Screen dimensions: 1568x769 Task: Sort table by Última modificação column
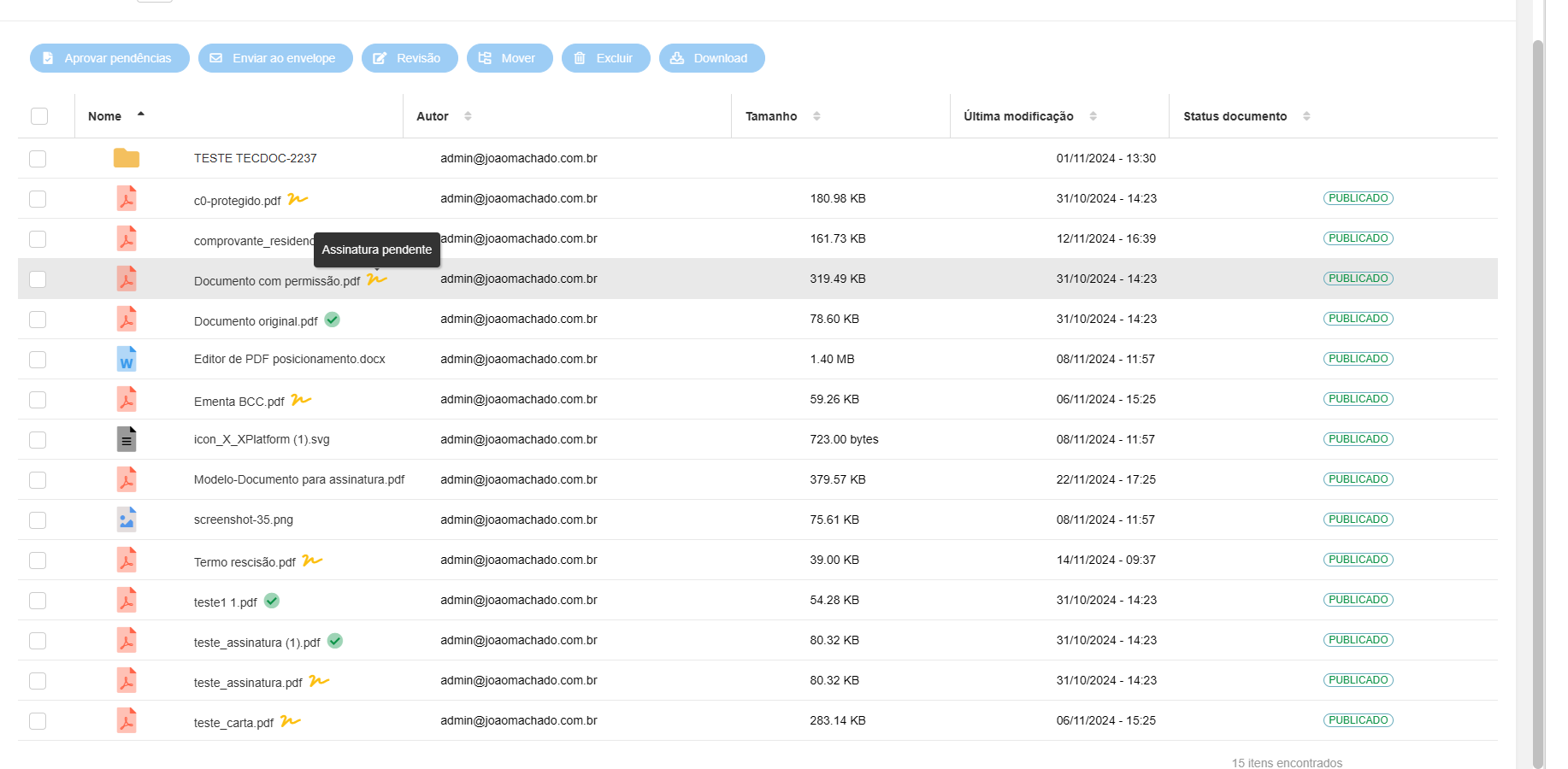click(x=1030, y=116)
